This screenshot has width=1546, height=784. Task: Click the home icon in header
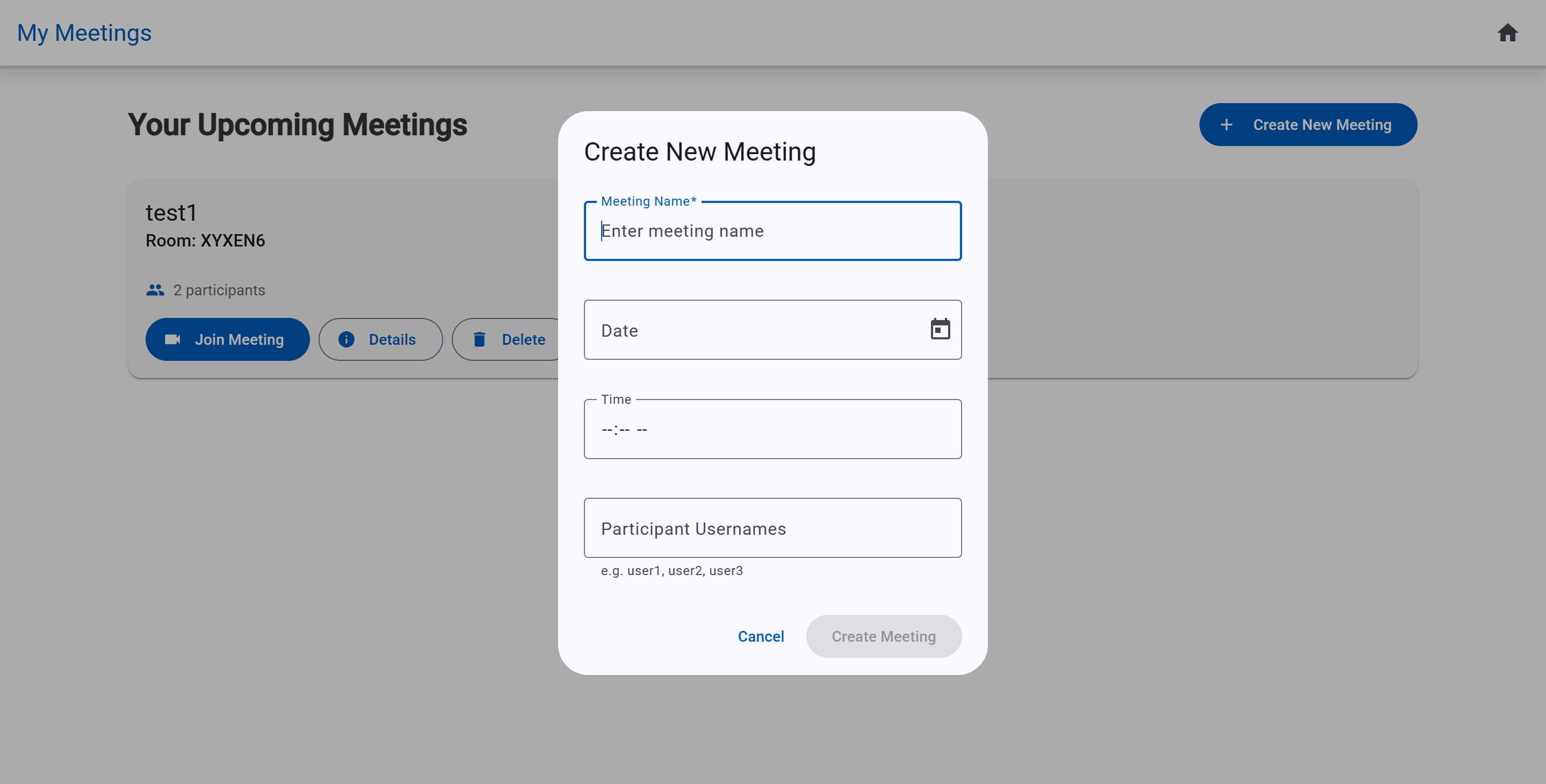tap(1507, 32)
